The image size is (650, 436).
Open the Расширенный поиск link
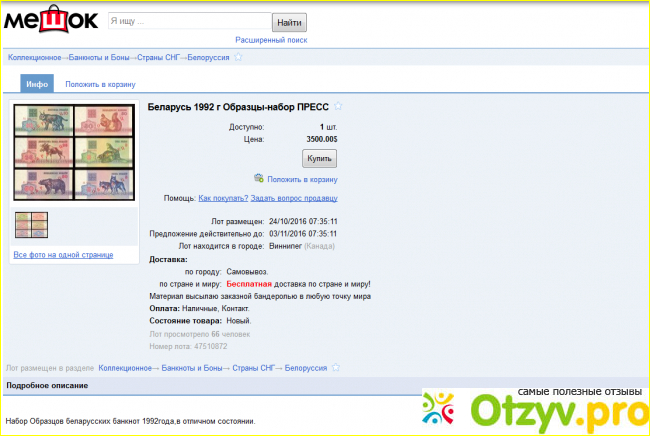[x=271, y=40]
